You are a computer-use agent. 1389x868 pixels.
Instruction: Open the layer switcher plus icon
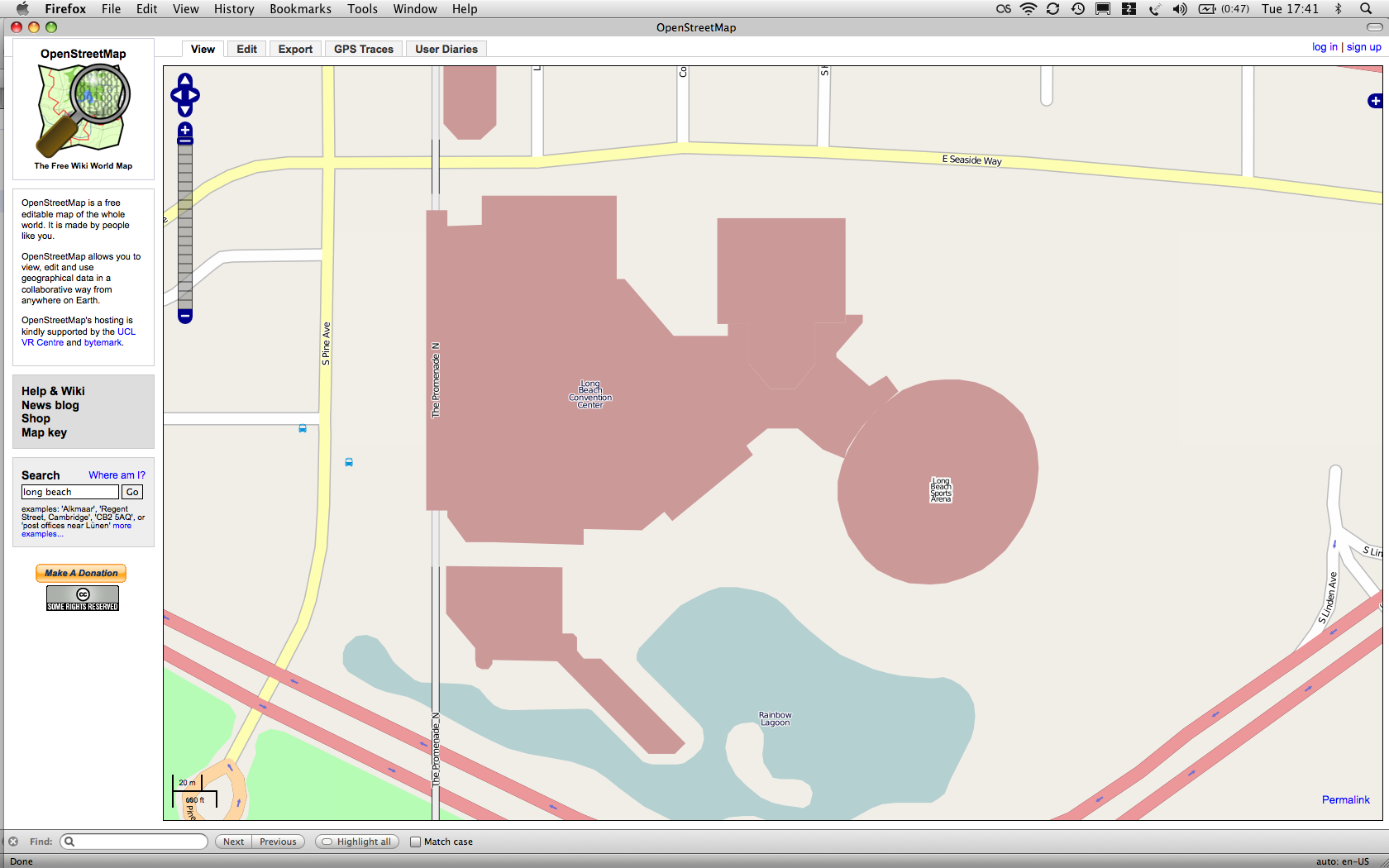click(x=1374, y=101)
